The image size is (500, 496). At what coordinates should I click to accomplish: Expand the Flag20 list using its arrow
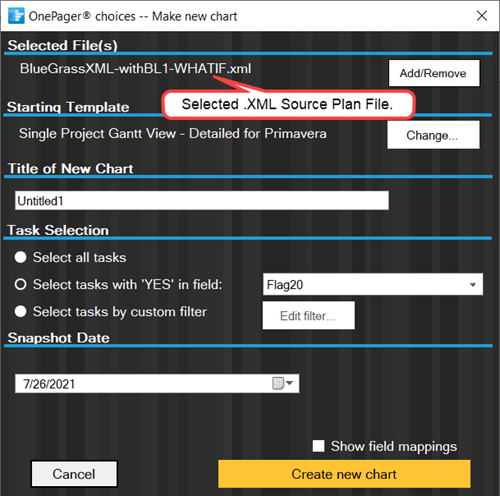pos(472,285)
